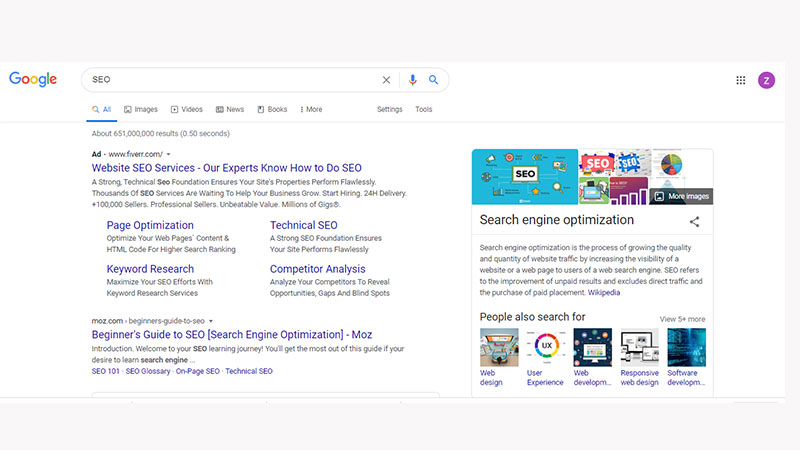Viewport: 800px width, 450px height.
Task: Open Website SEO Services ad link
Action: point(227,168)
